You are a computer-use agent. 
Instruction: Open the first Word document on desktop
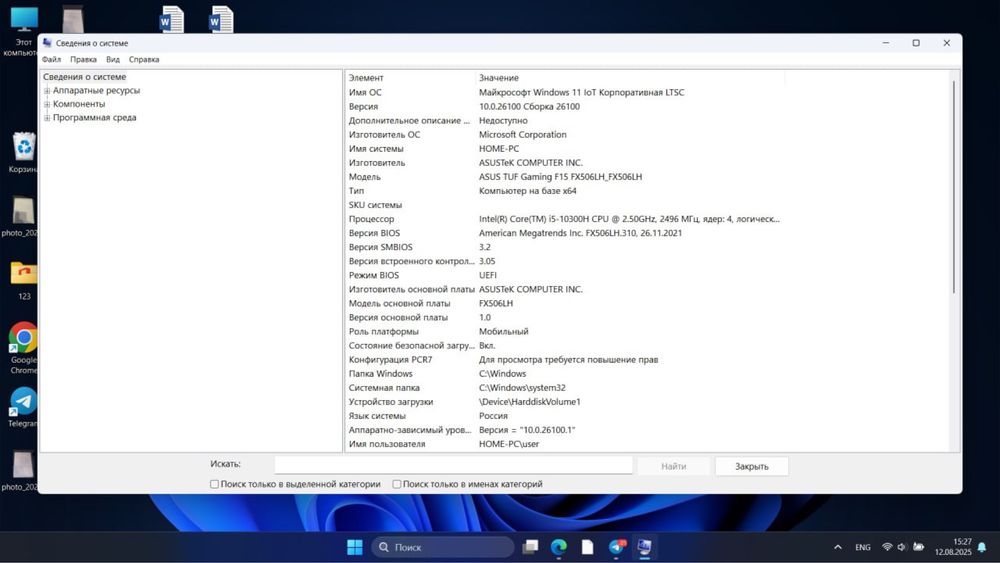[171, 19]
